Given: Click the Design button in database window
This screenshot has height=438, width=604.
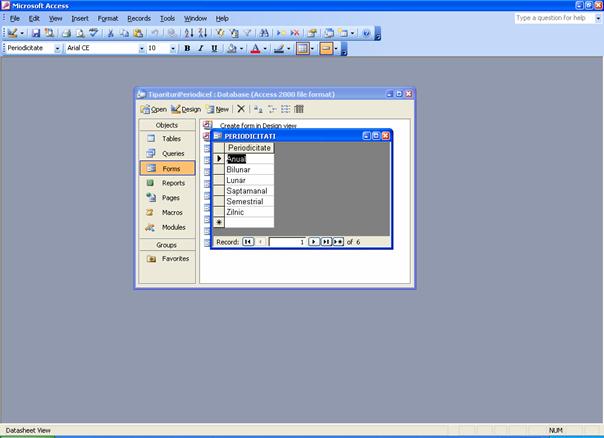Looking at the screenshot, I should (186, 109).
